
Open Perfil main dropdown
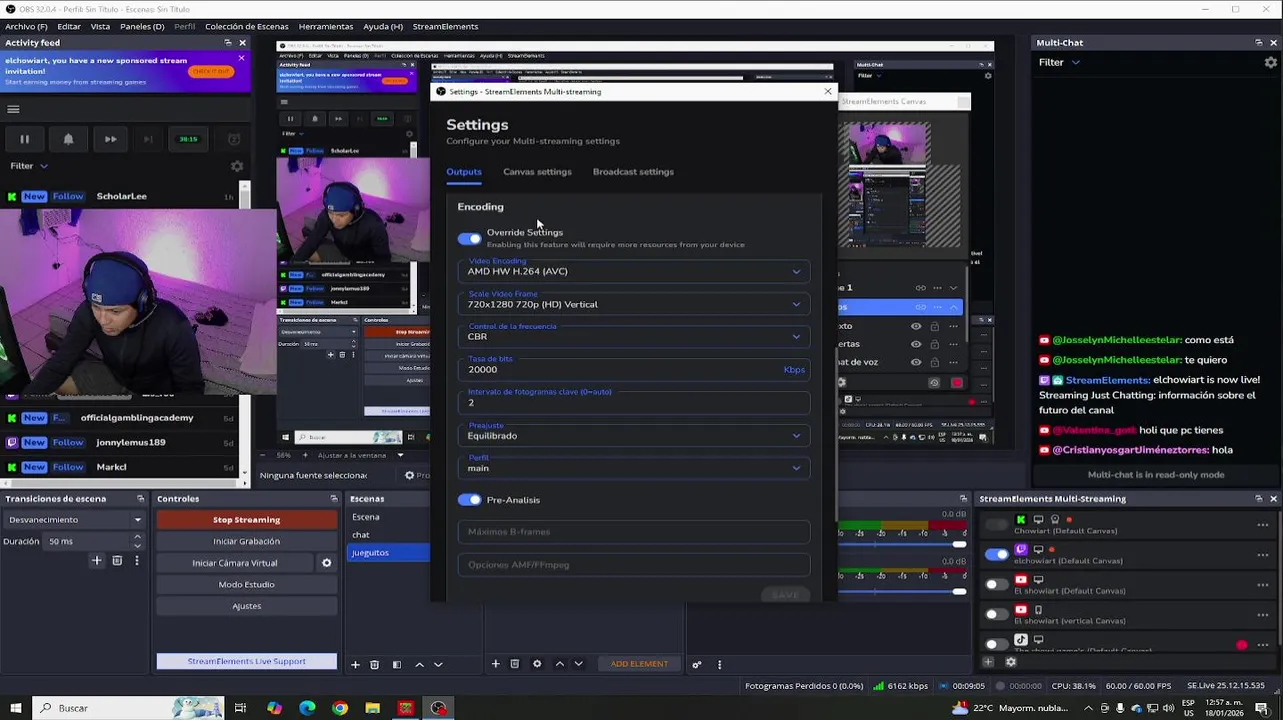(634, 467)
